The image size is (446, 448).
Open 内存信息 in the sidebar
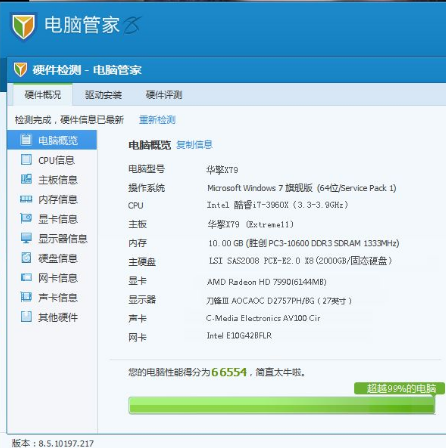coord(52,199)
